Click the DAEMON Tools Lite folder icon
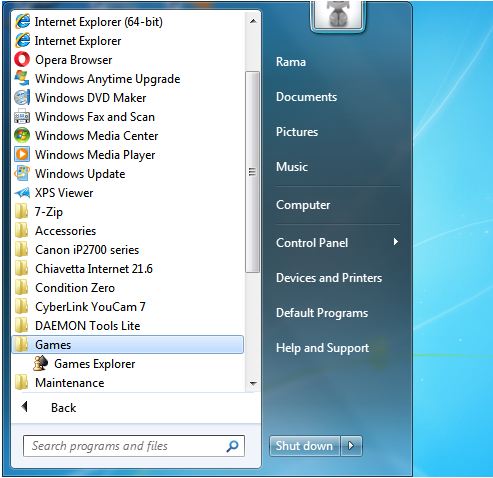 click(22, 326)
